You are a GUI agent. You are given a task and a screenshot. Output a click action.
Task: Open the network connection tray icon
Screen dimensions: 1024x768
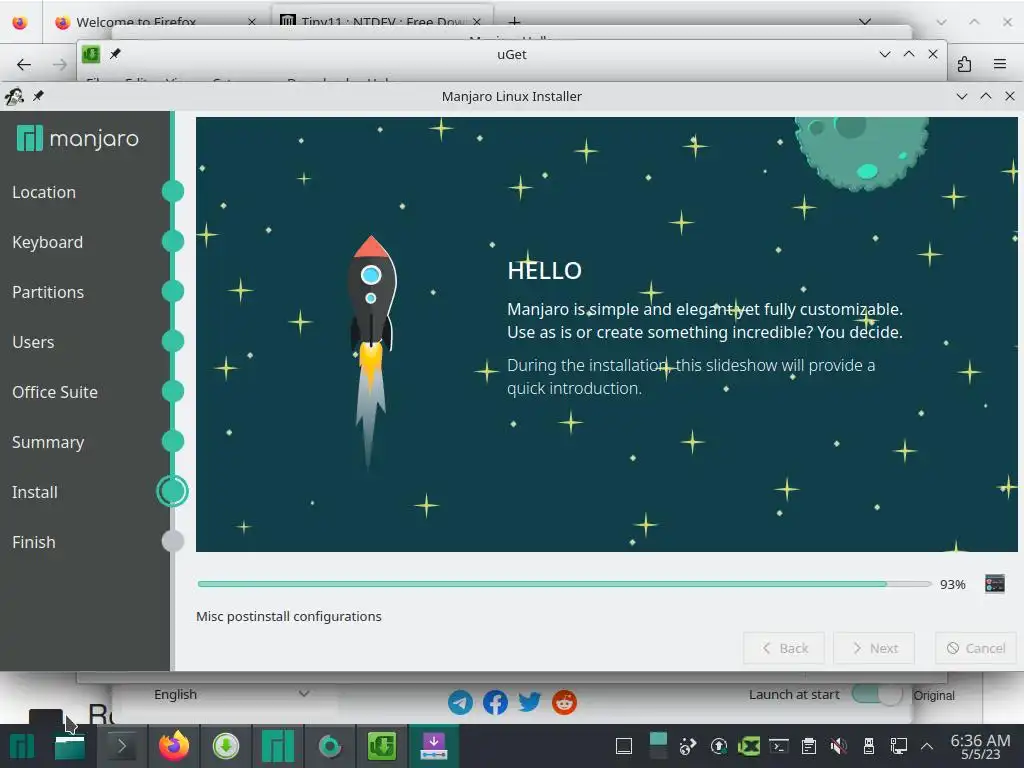point(899,746)
